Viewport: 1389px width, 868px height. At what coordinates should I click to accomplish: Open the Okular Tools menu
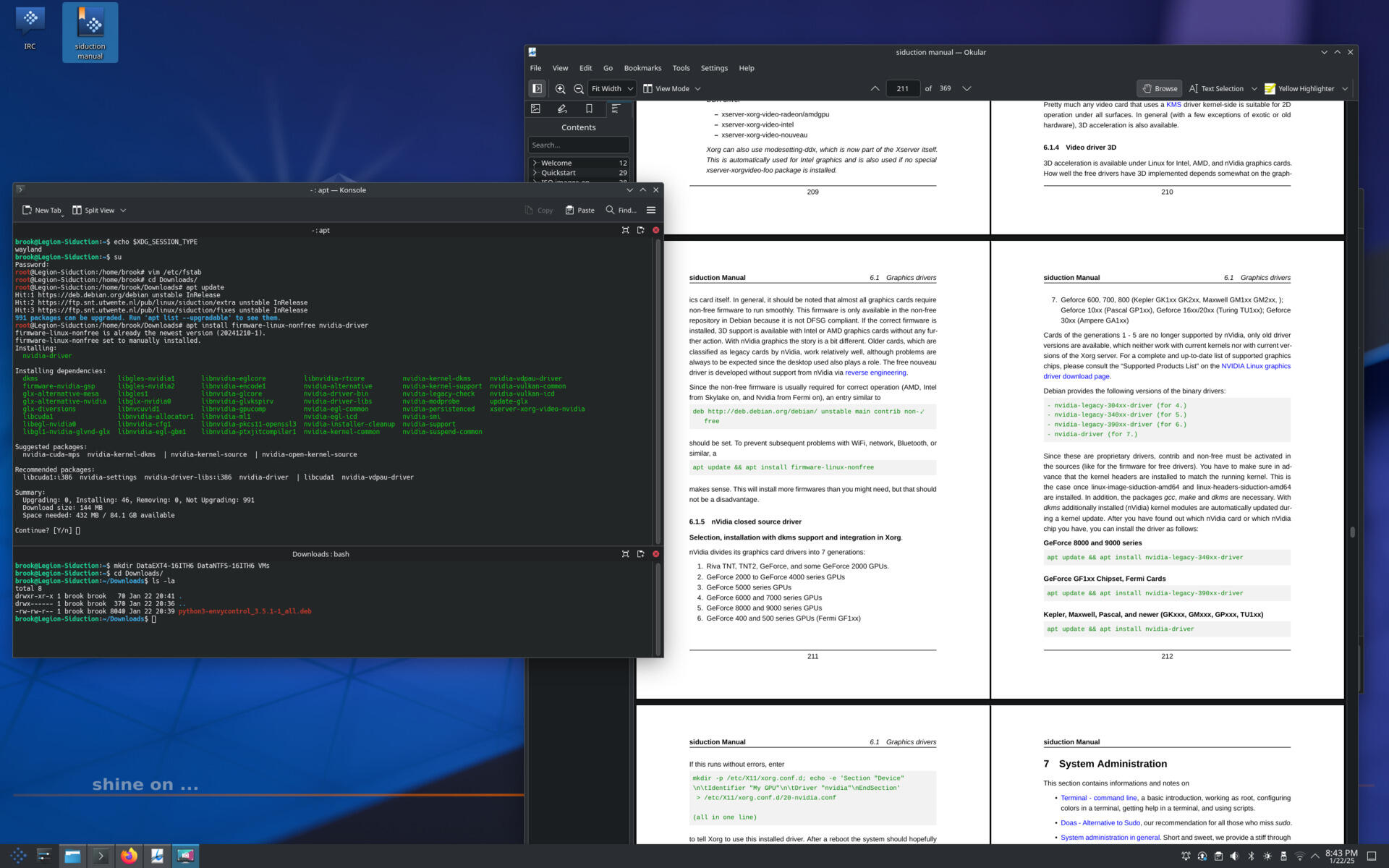(x=681, y=68)
